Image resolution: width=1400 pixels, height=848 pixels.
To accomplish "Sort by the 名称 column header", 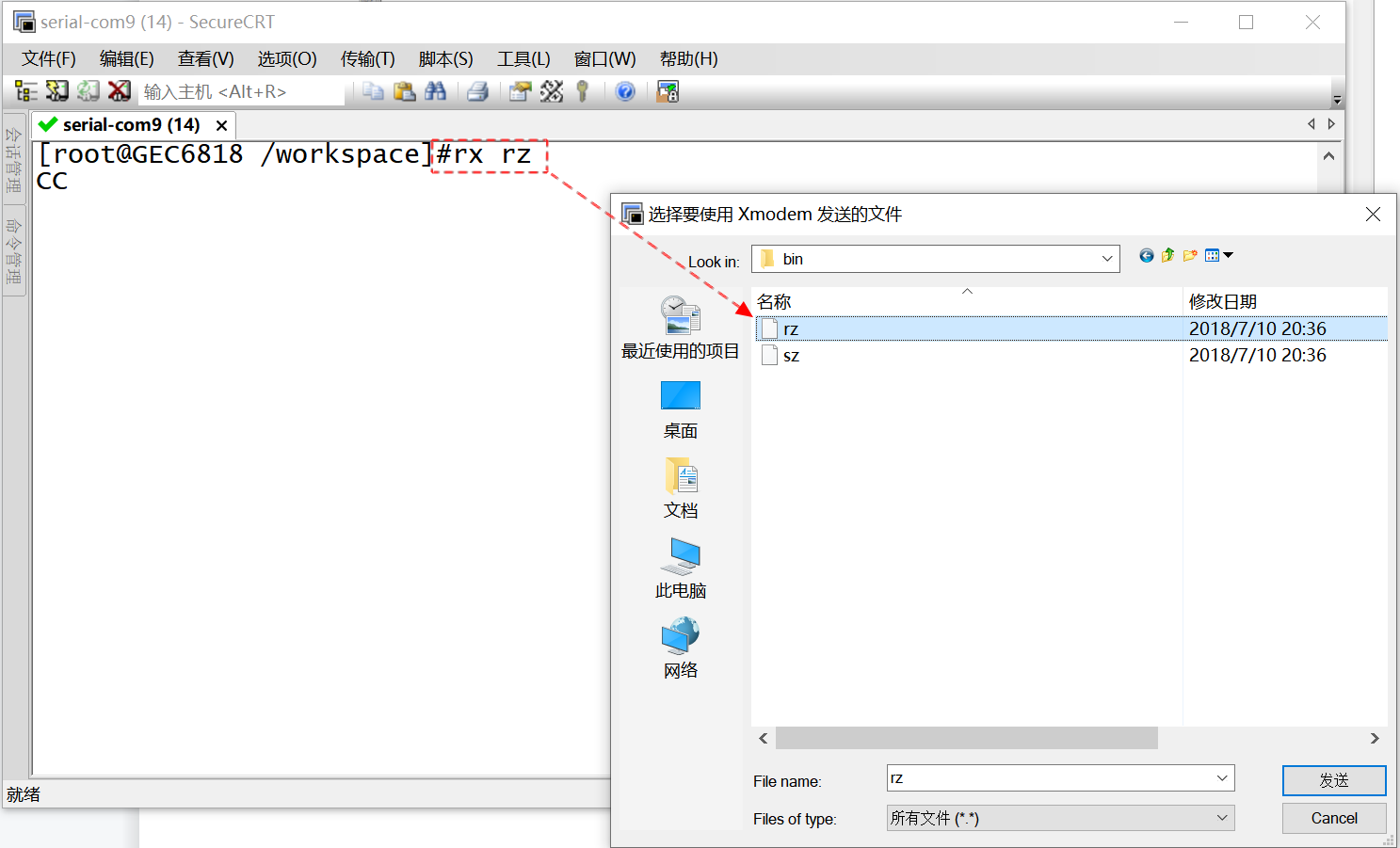I will pyautogui.click(x=967, y=301).
